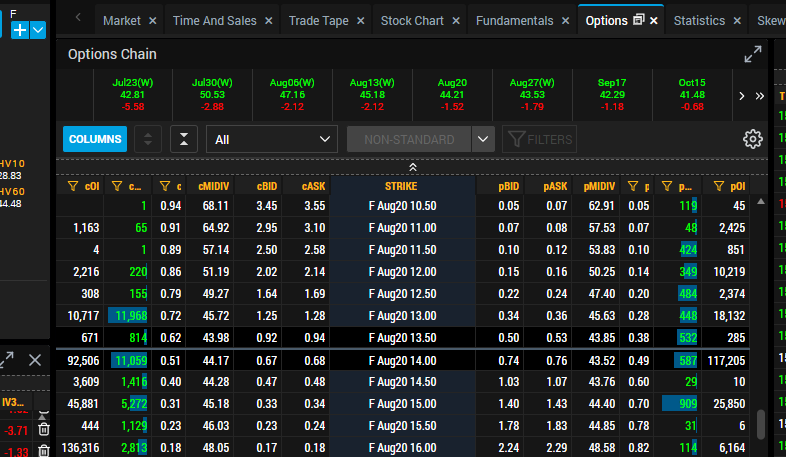The image size is (786, 457).
Task: Open the All strikes dropdown
Action: point(272,139)
